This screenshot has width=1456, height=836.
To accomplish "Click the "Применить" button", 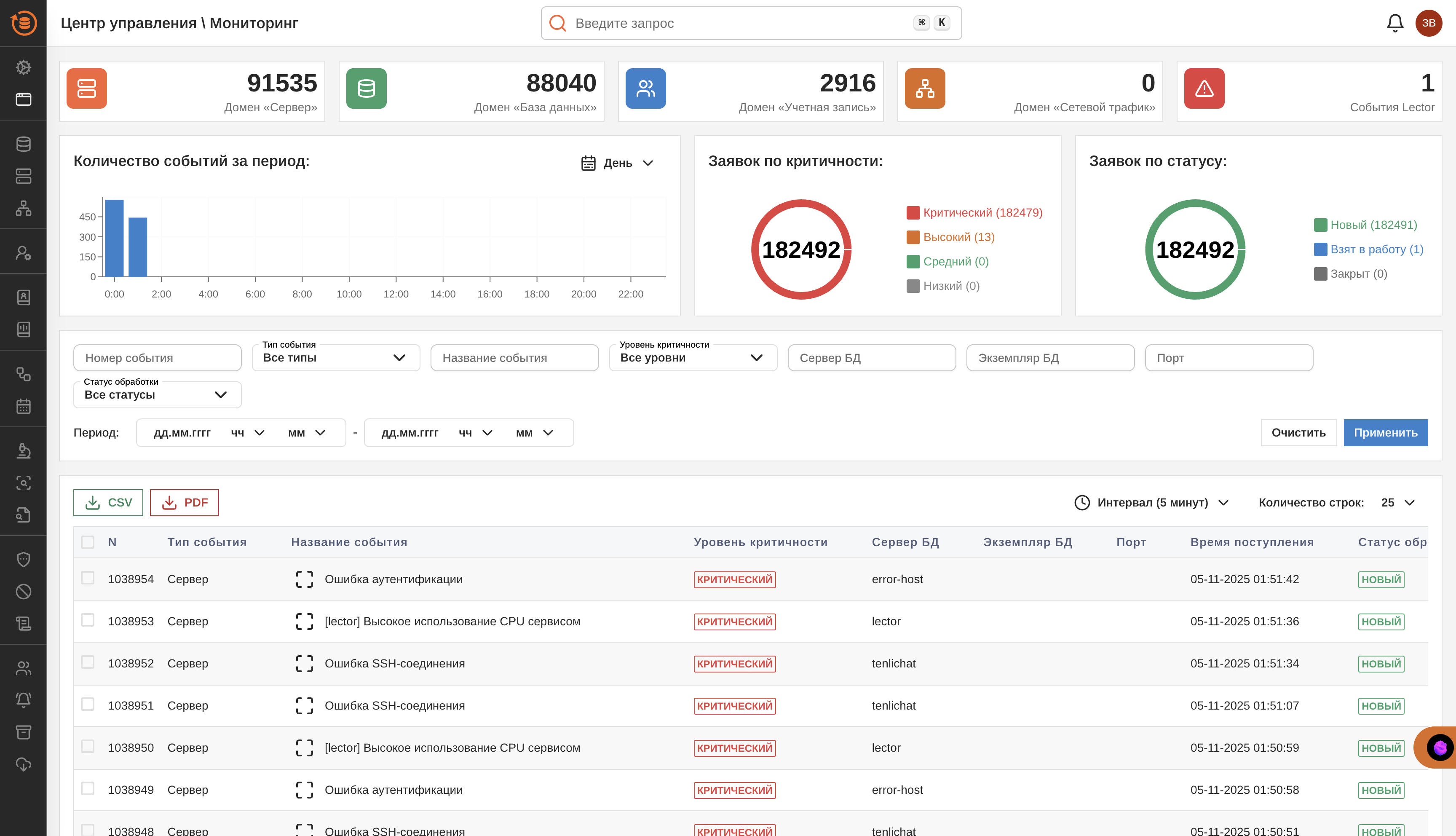I will (x=1385, y=432).
